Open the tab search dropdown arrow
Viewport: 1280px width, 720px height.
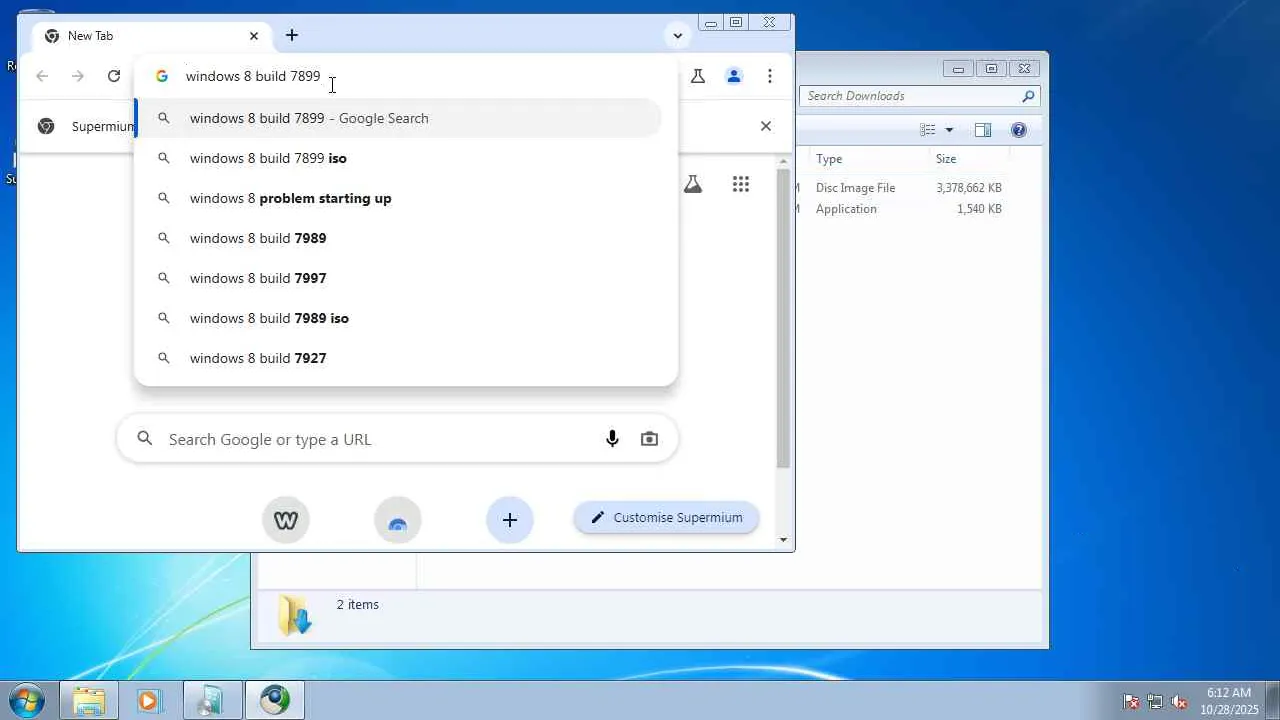pos(678,36)
